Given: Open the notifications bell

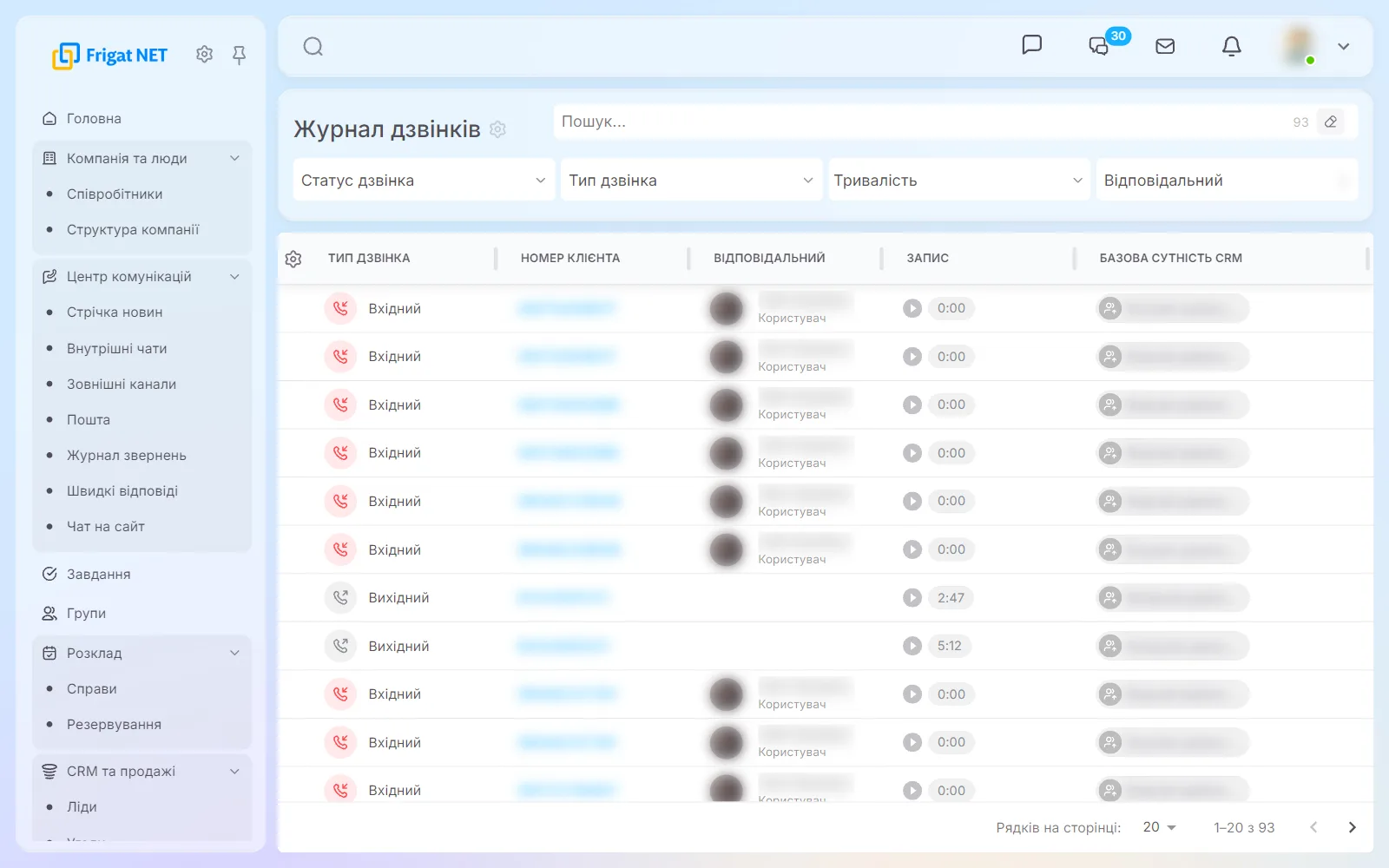Looking at the screenshot, I should click(x=1231, y=46).
